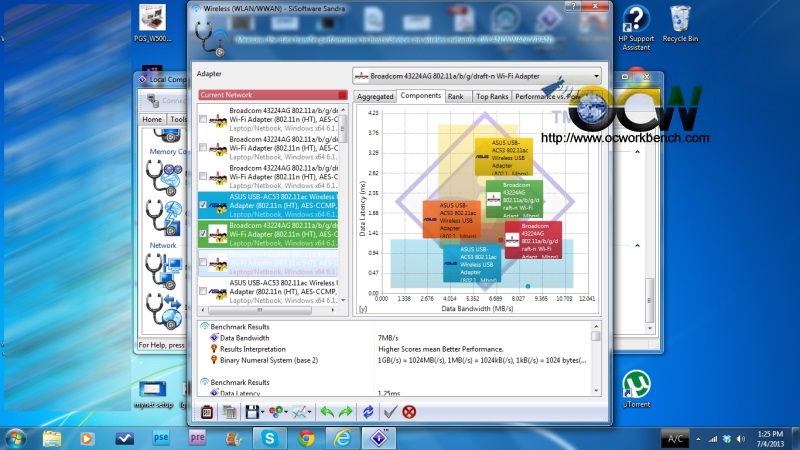Screen dimensions: 800x450
Task: Select the yellow ASUS USB-AC53 chart box
Action: pos(504,157)
